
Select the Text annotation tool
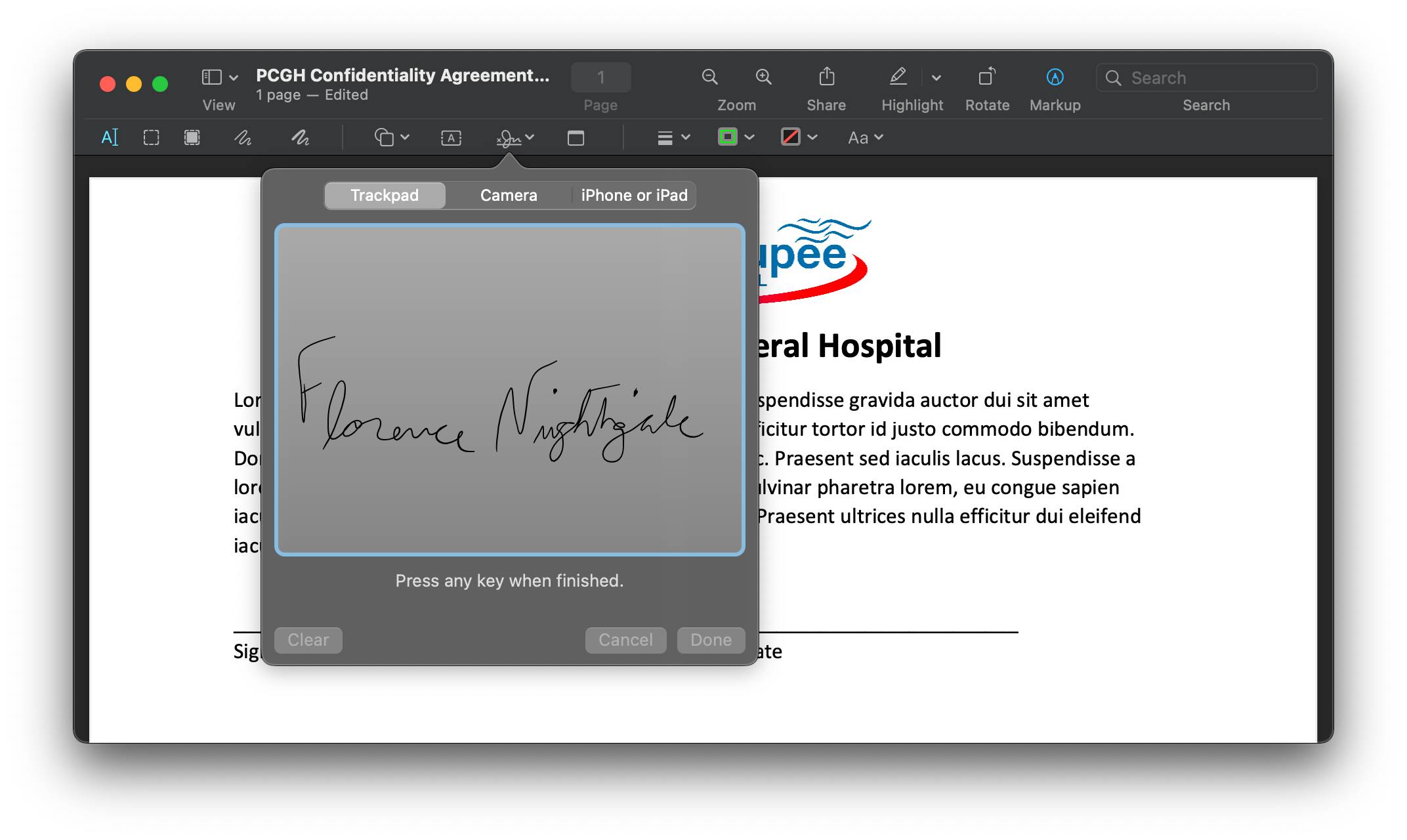[452, 138]
